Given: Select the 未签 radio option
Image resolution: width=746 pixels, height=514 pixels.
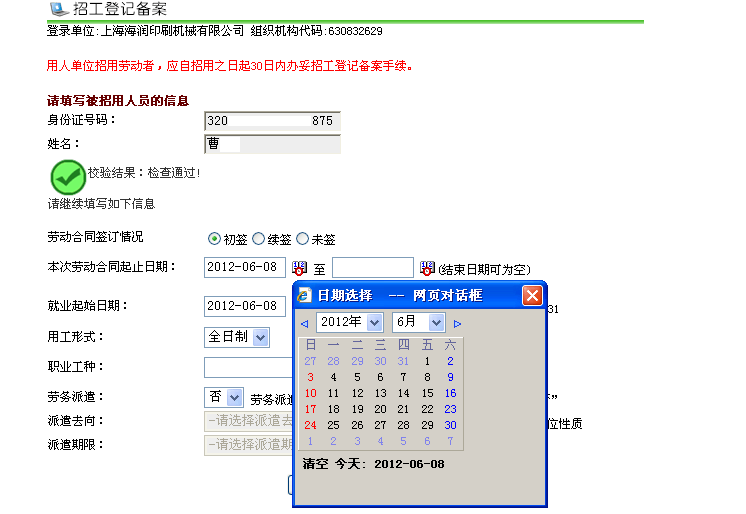Looking at the screenshot, I should coord(303,239).
